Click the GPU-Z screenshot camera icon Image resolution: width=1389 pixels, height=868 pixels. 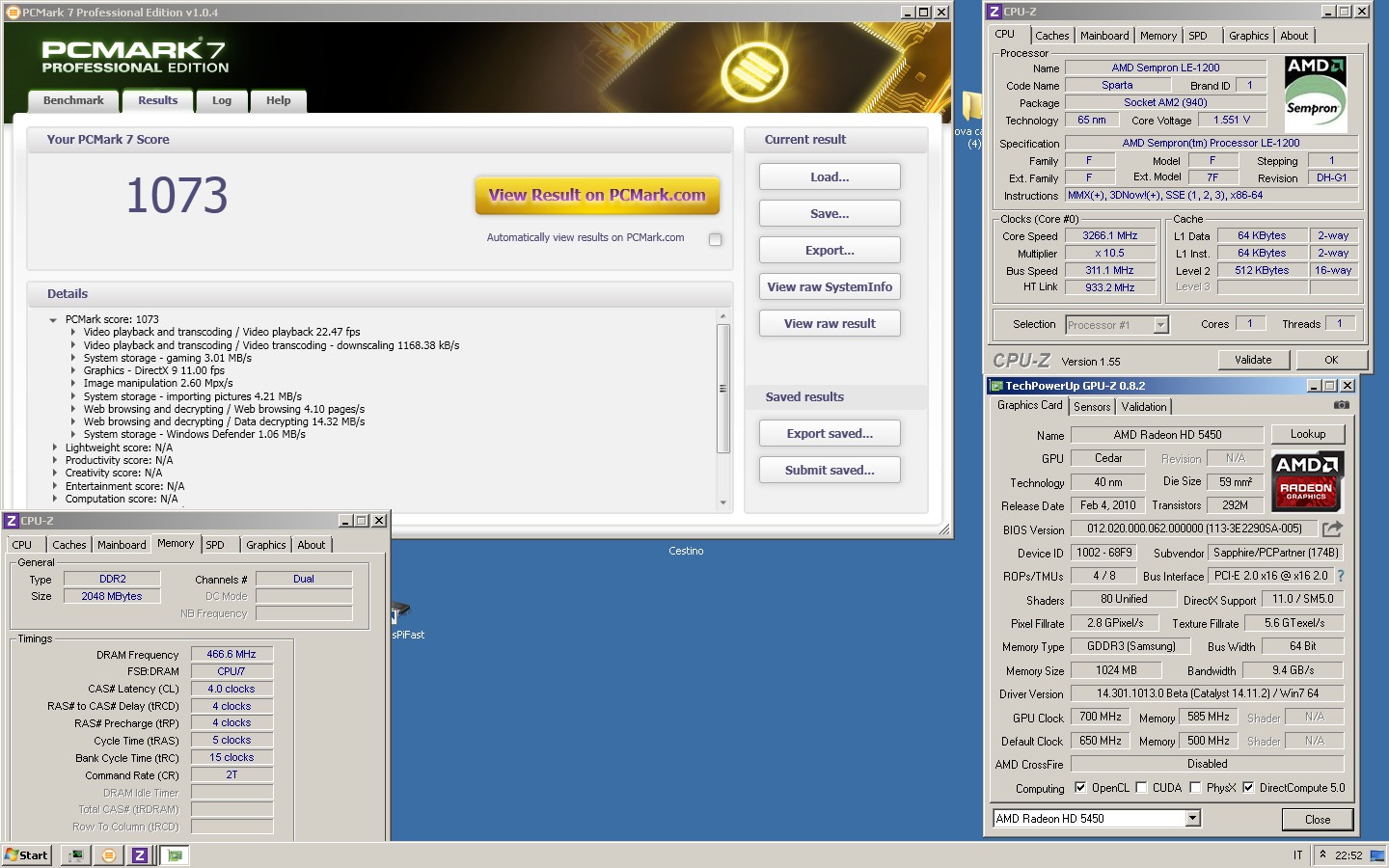click(x=1341, y=405)
